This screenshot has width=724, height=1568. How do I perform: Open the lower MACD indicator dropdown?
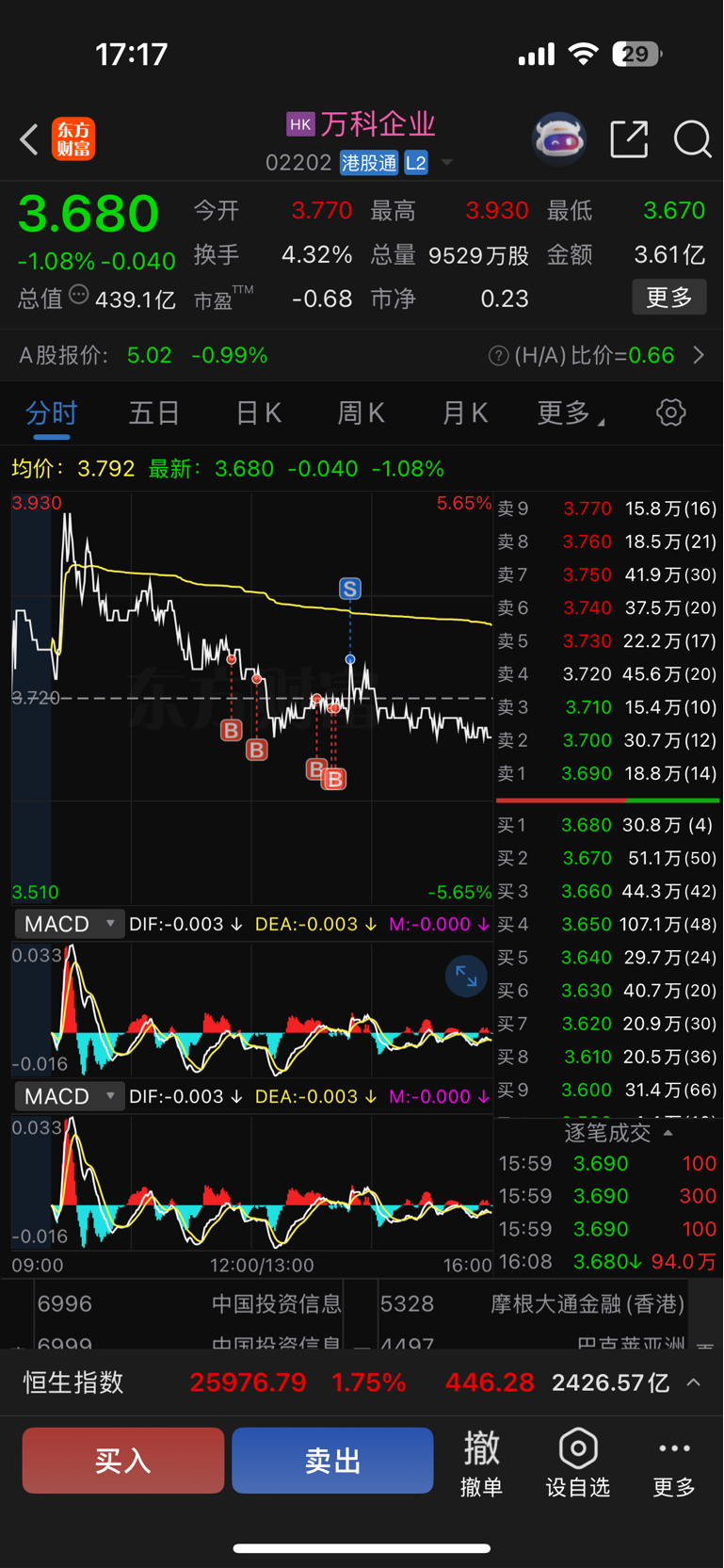click(70, 1096)
